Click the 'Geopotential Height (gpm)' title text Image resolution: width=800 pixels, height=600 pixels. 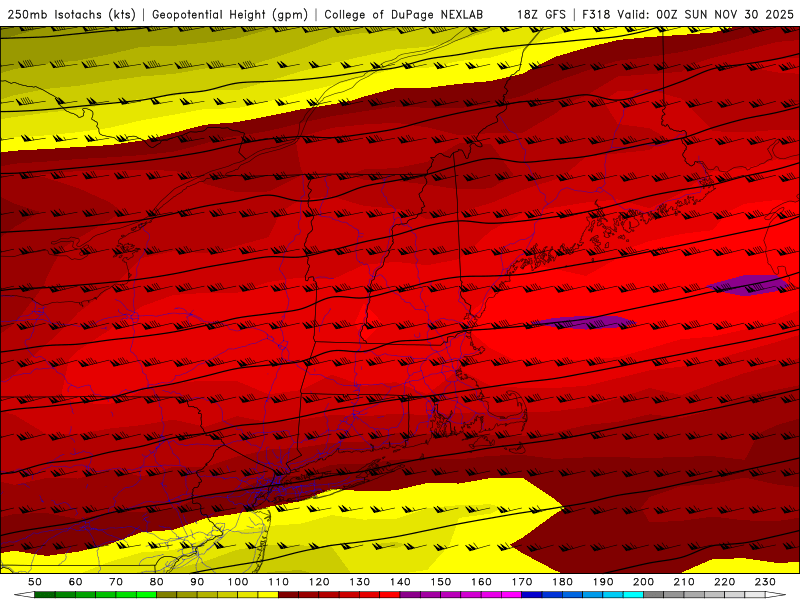pyautogui.click(x=230, y=15)
